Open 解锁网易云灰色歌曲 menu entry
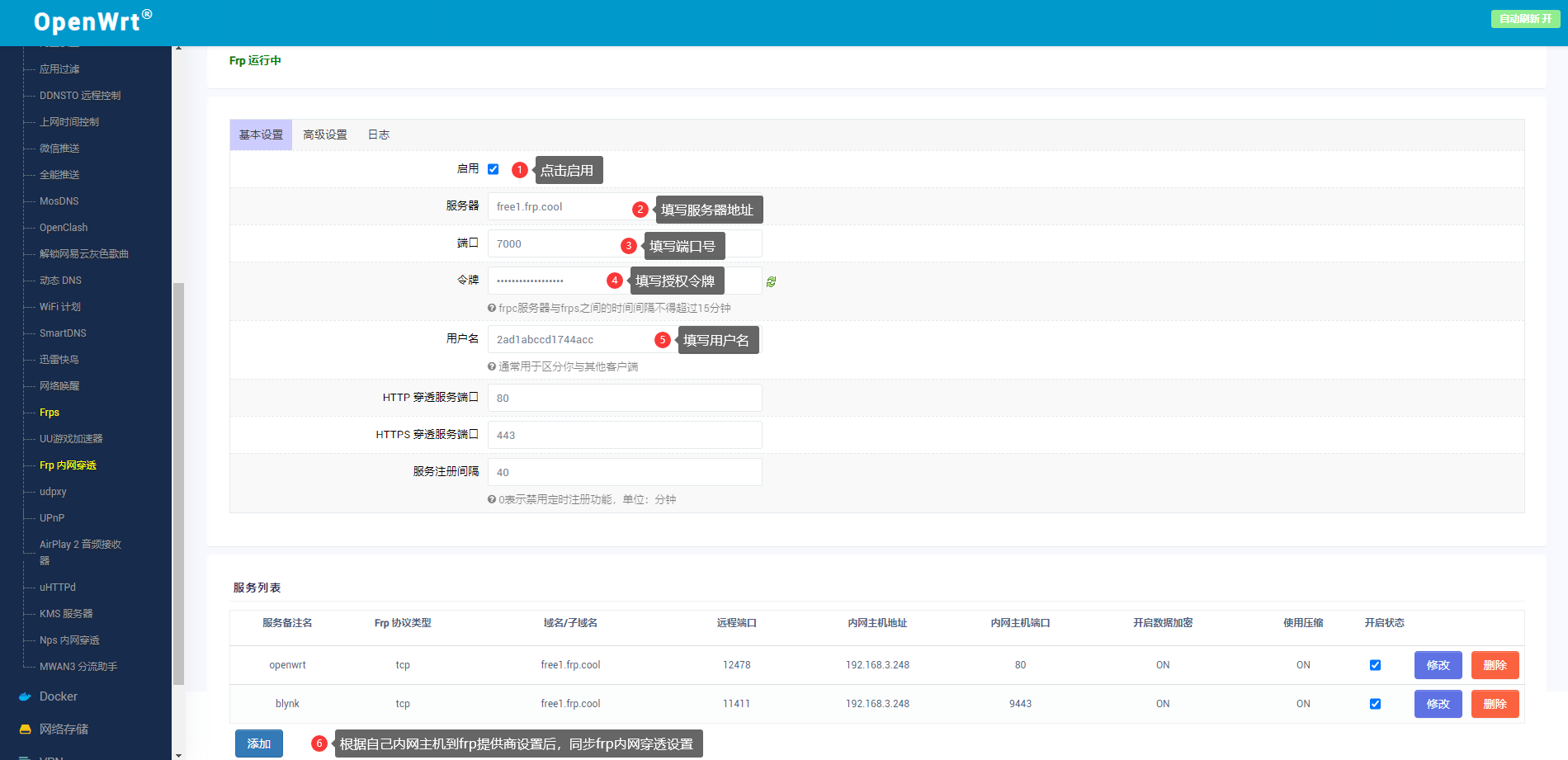The width and height of the screenshot is (1568, 760). (84, 254)
